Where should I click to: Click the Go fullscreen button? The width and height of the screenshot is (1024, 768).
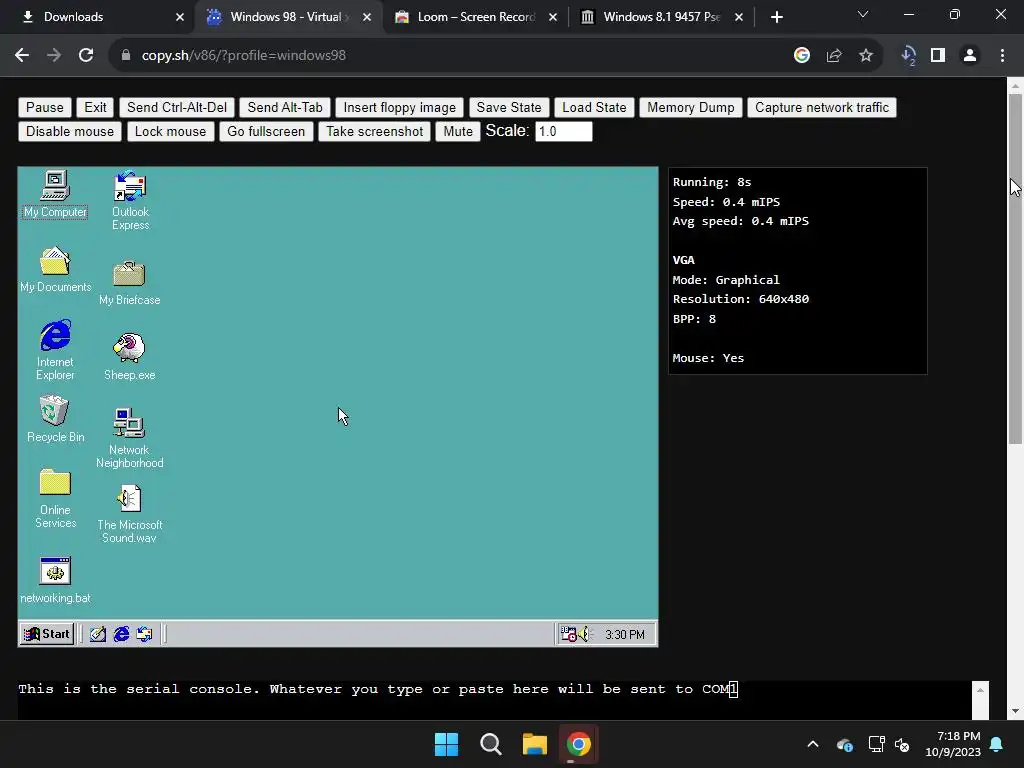click(266, 132)
